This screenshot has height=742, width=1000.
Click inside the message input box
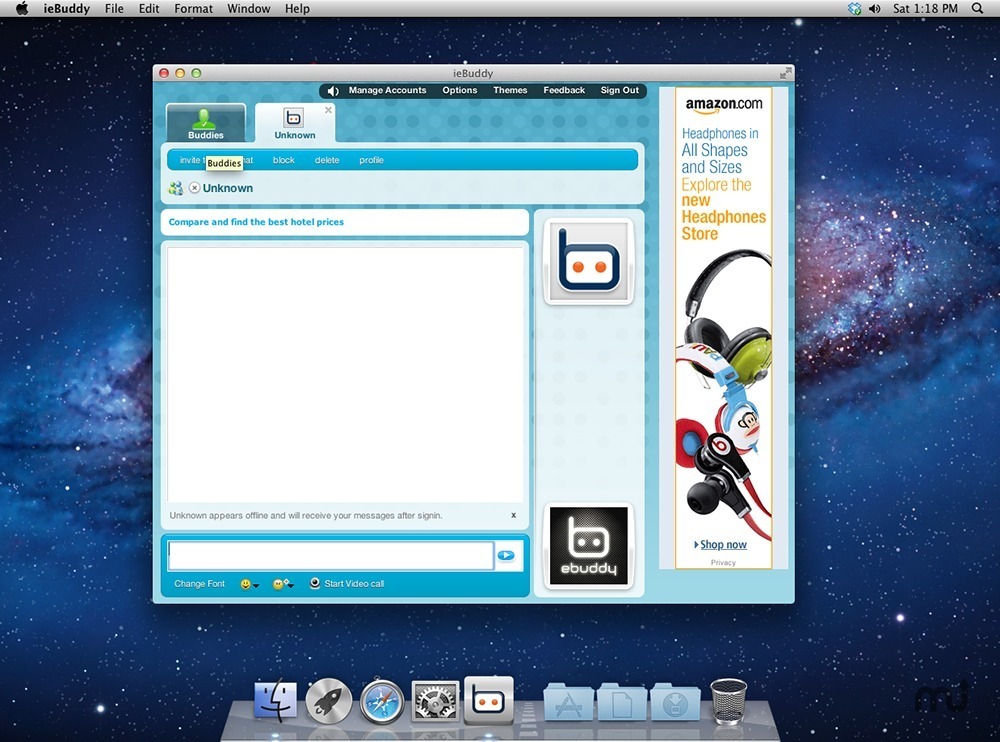330,554
